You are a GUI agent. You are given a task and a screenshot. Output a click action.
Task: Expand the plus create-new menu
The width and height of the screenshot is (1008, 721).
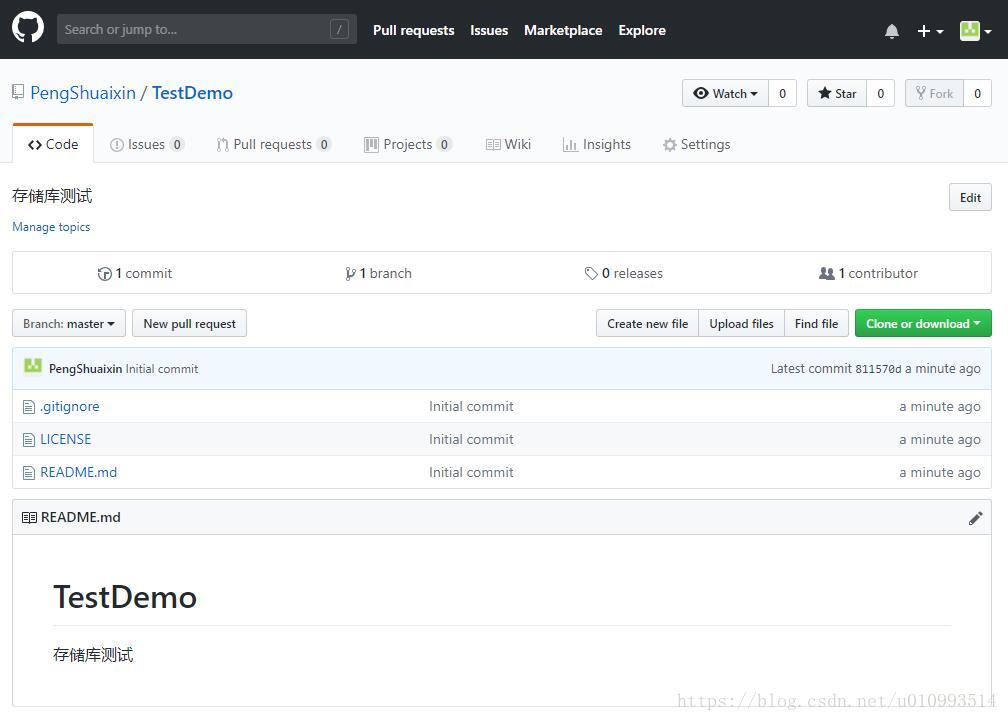930,31
